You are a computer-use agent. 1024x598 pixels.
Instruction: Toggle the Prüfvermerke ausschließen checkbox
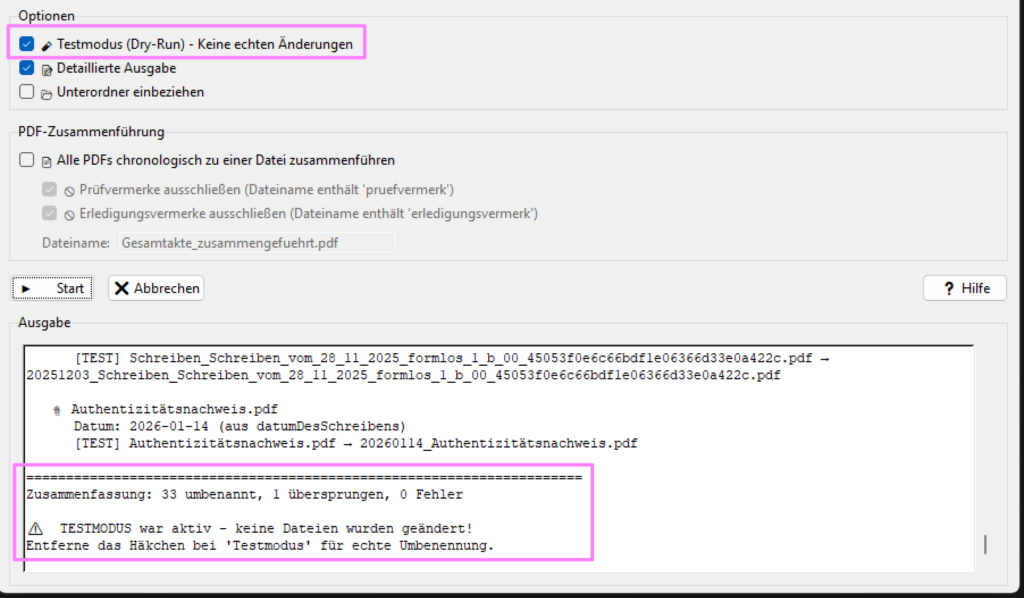[x=49, y=189]
